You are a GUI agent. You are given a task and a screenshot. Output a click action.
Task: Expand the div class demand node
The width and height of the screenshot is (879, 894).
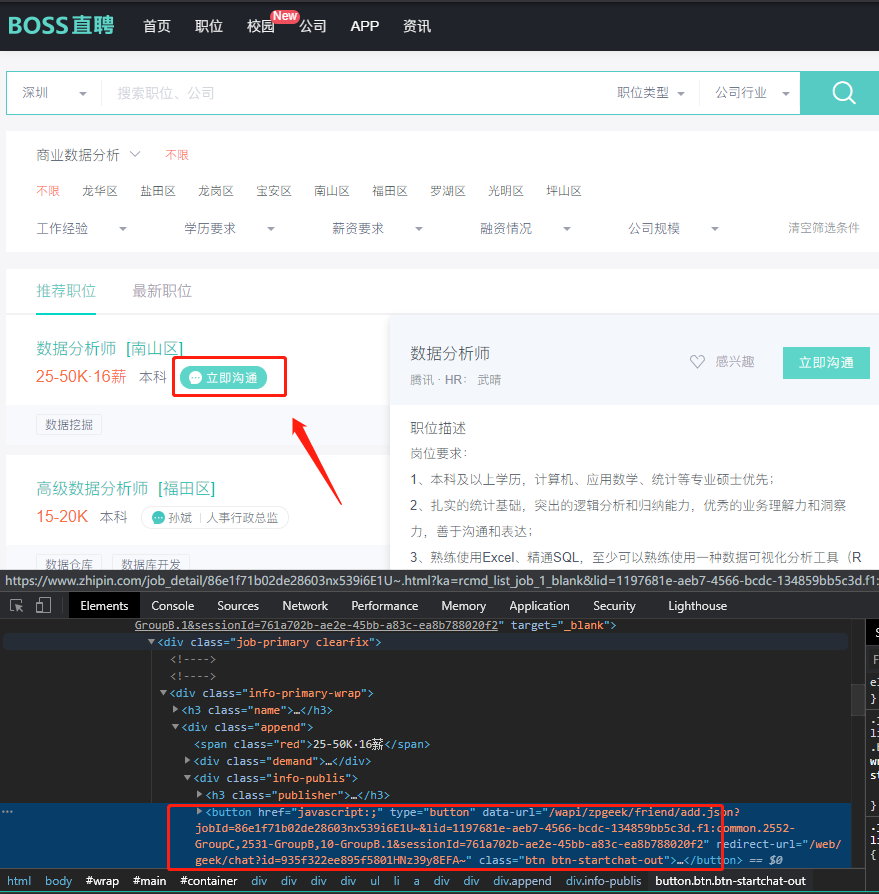[x=188, y=761]
